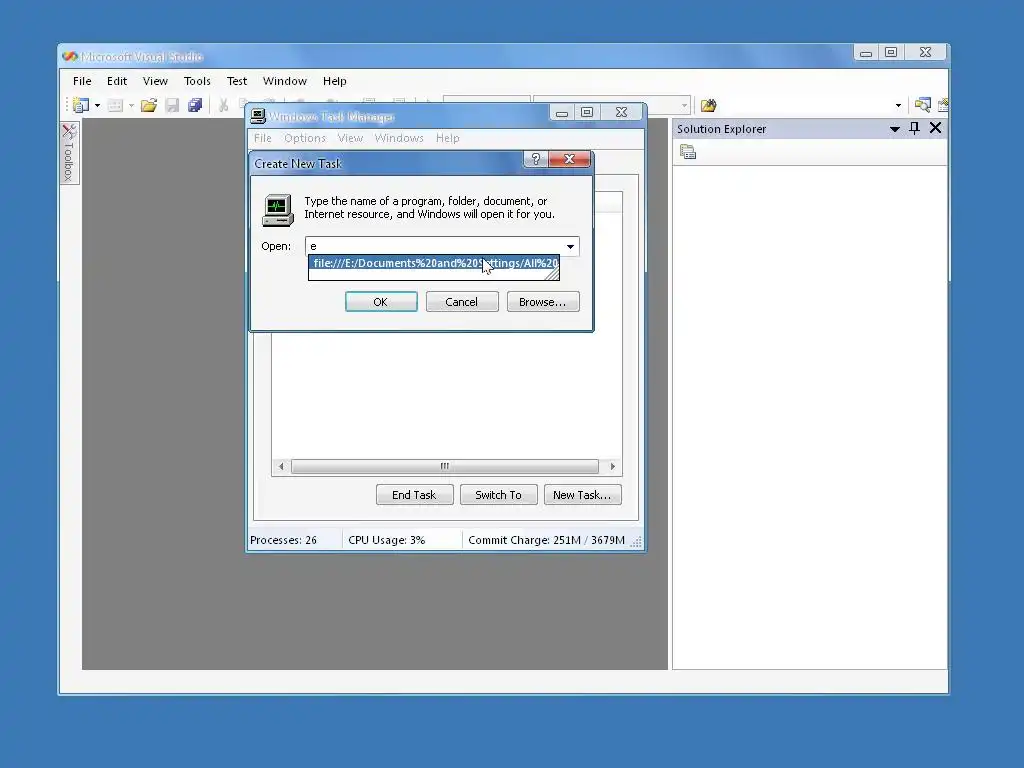Open the Window menu in Visual Studio
1024x768 pixels.
click(x=285, y=81)
